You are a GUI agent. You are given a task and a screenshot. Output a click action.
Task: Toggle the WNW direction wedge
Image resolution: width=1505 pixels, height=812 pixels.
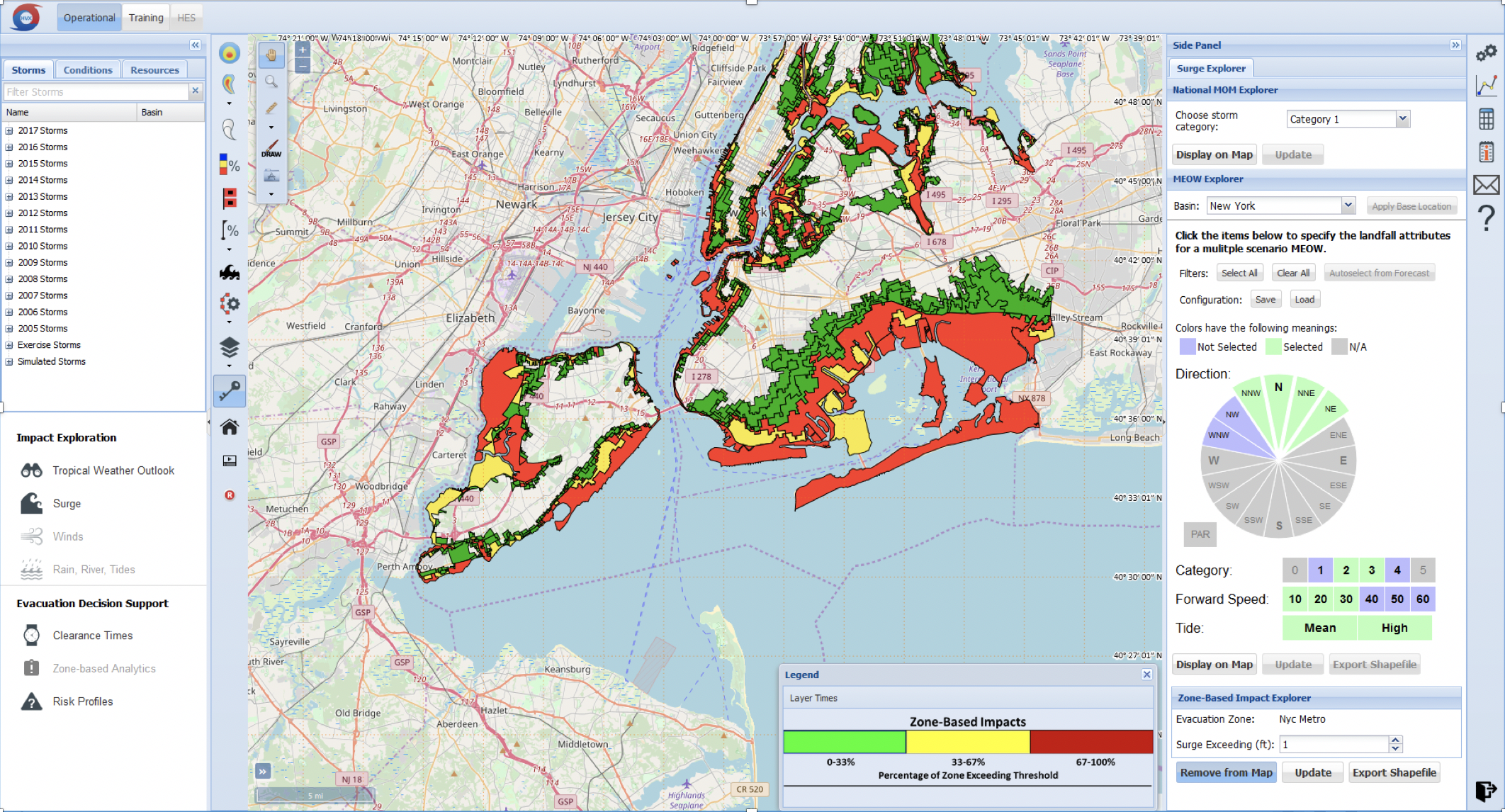(x=1220, y=435)
